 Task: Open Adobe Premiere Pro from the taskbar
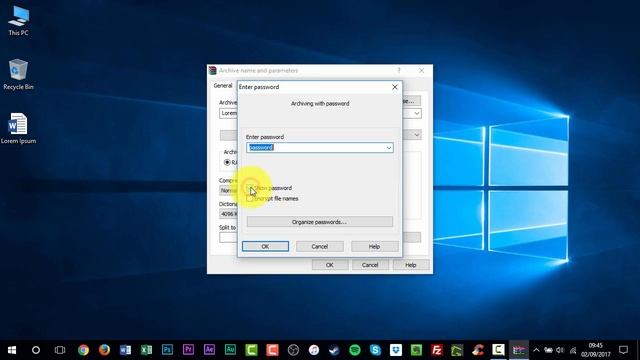pyautogui.click(x=188, y=350)
